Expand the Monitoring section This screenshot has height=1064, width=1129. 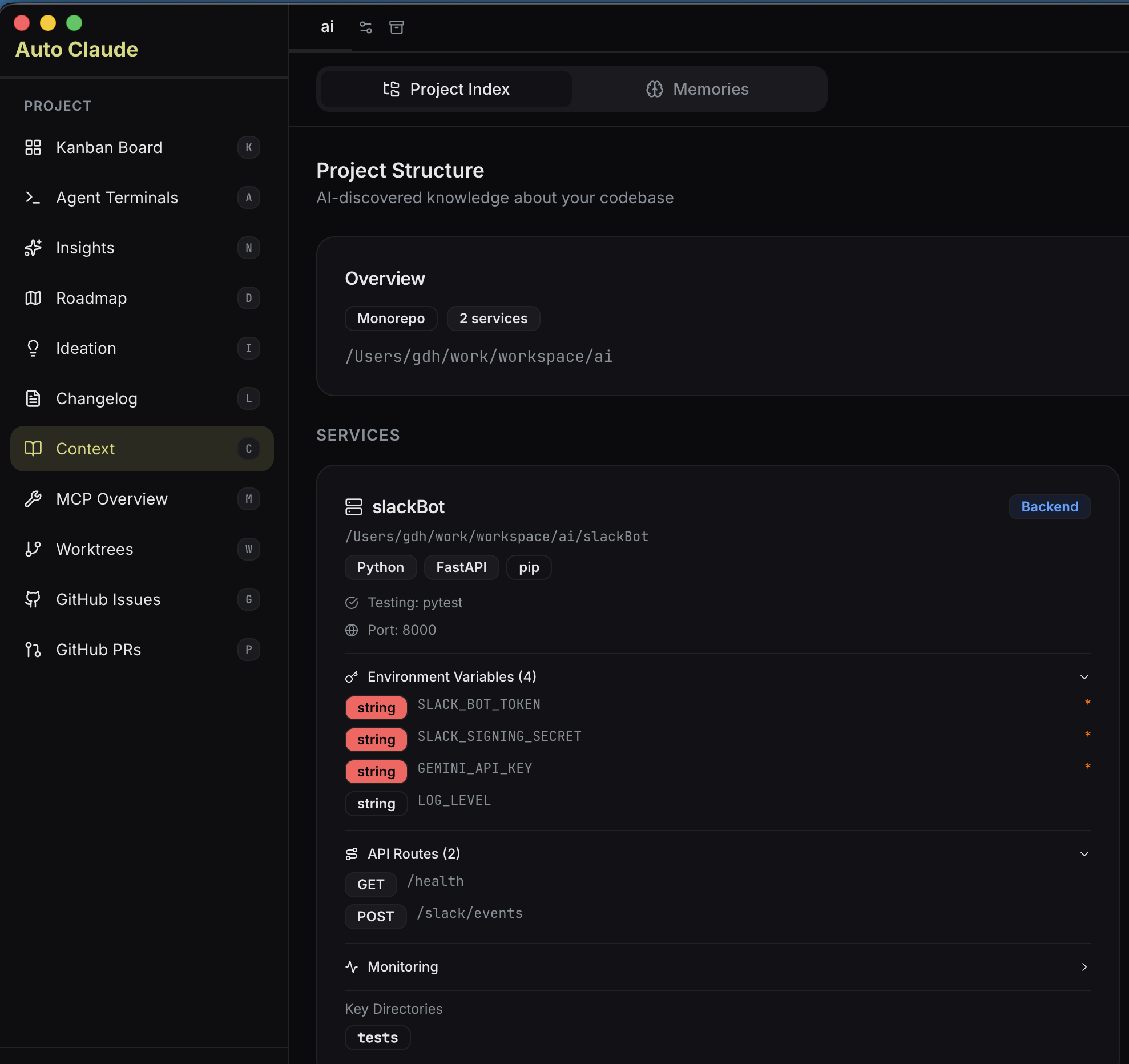pyautogui.click(x=1084, y=967)
